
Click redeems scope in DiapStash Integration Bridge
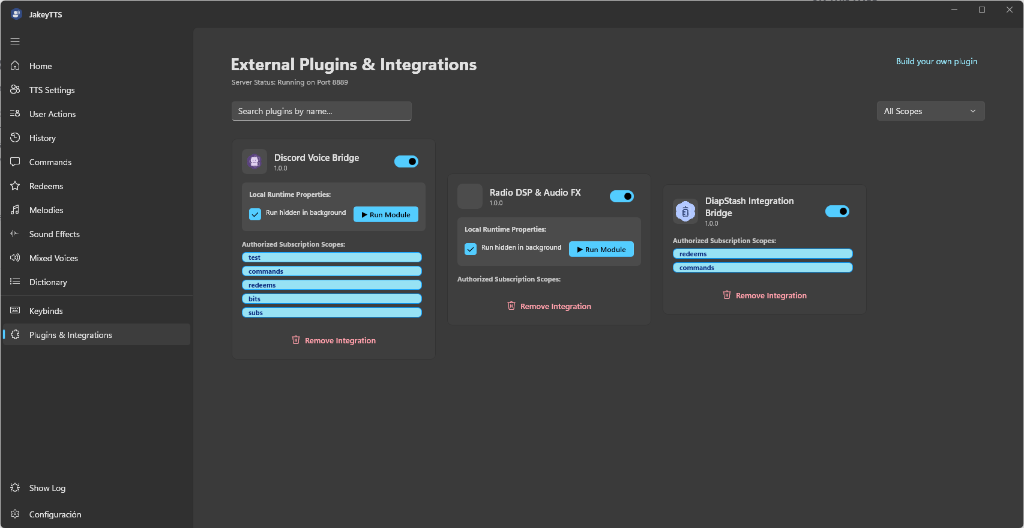pos(763,254)
